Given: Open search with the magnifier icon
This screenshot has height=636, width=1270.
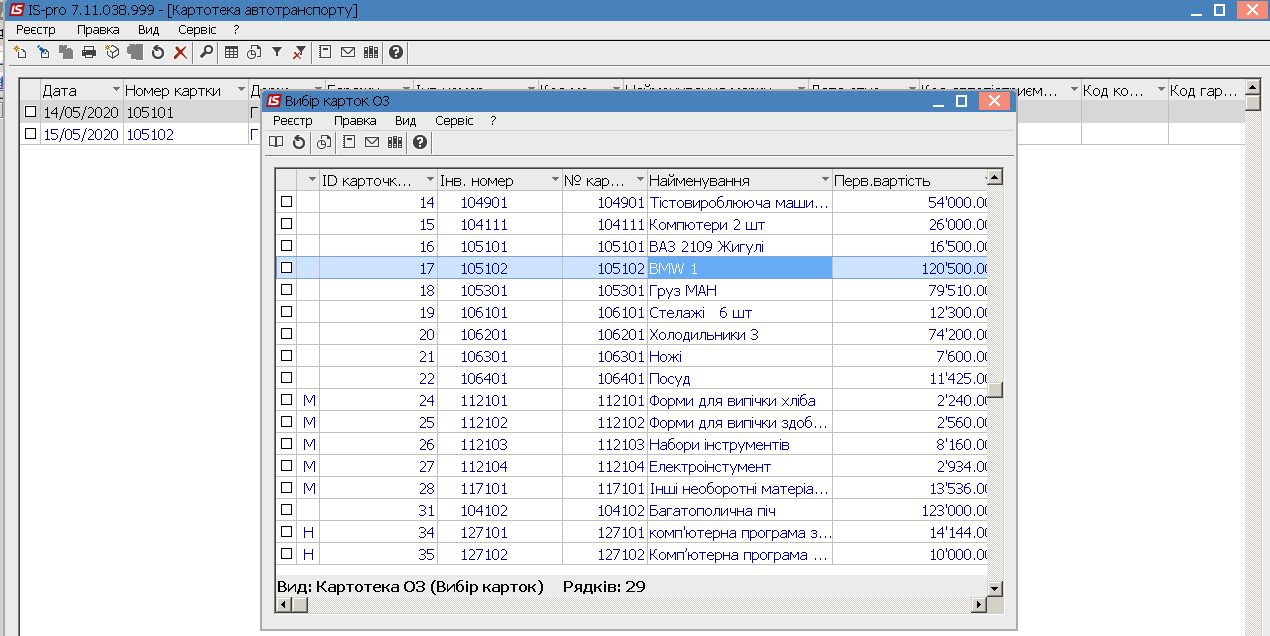Looking at the screenshot, I should pyautogui.click(x=206, y=52).
